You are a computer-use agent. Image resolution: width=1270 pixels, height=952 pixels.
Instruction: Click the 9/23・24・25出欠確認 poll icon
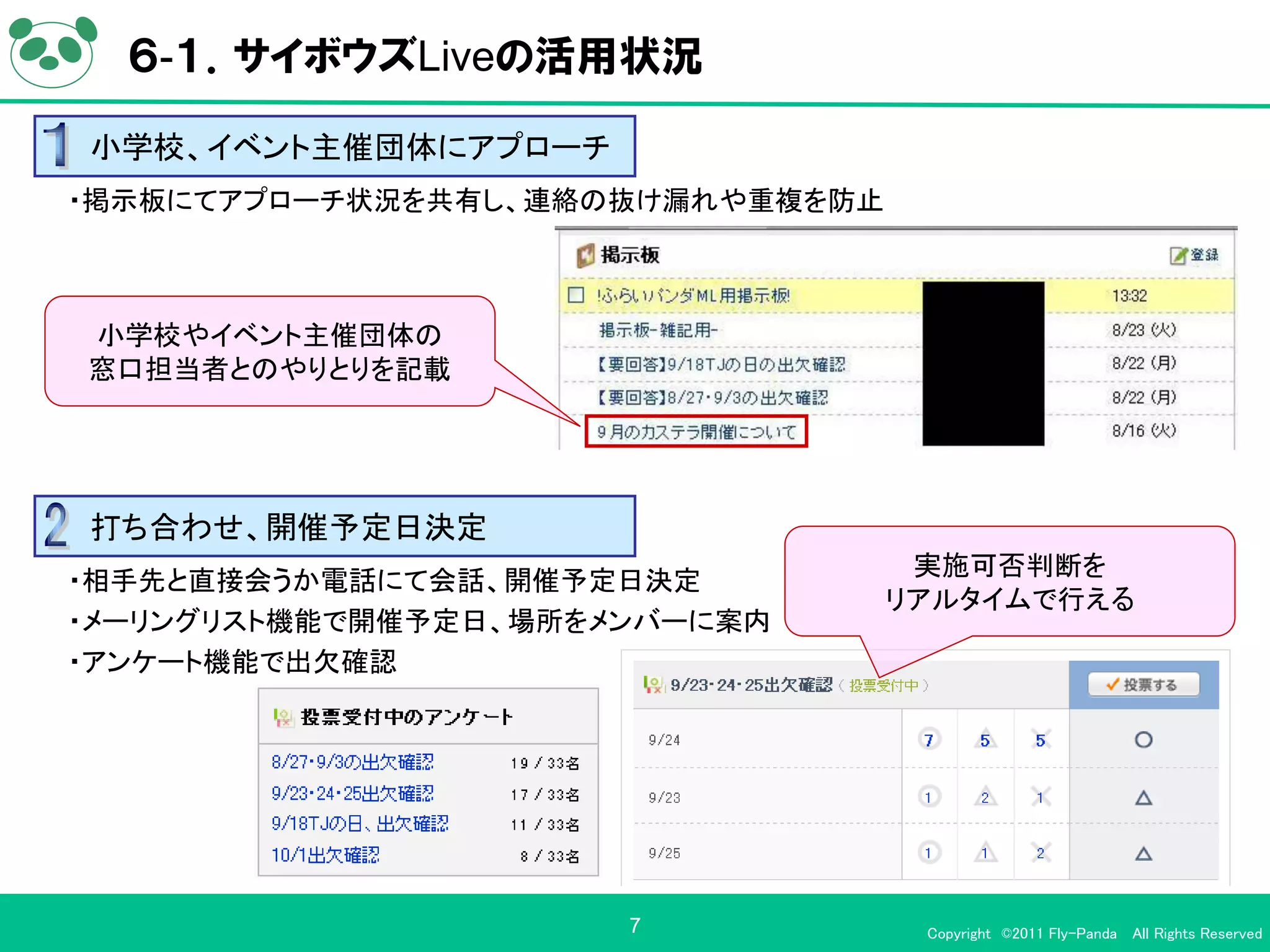point(654,685)
